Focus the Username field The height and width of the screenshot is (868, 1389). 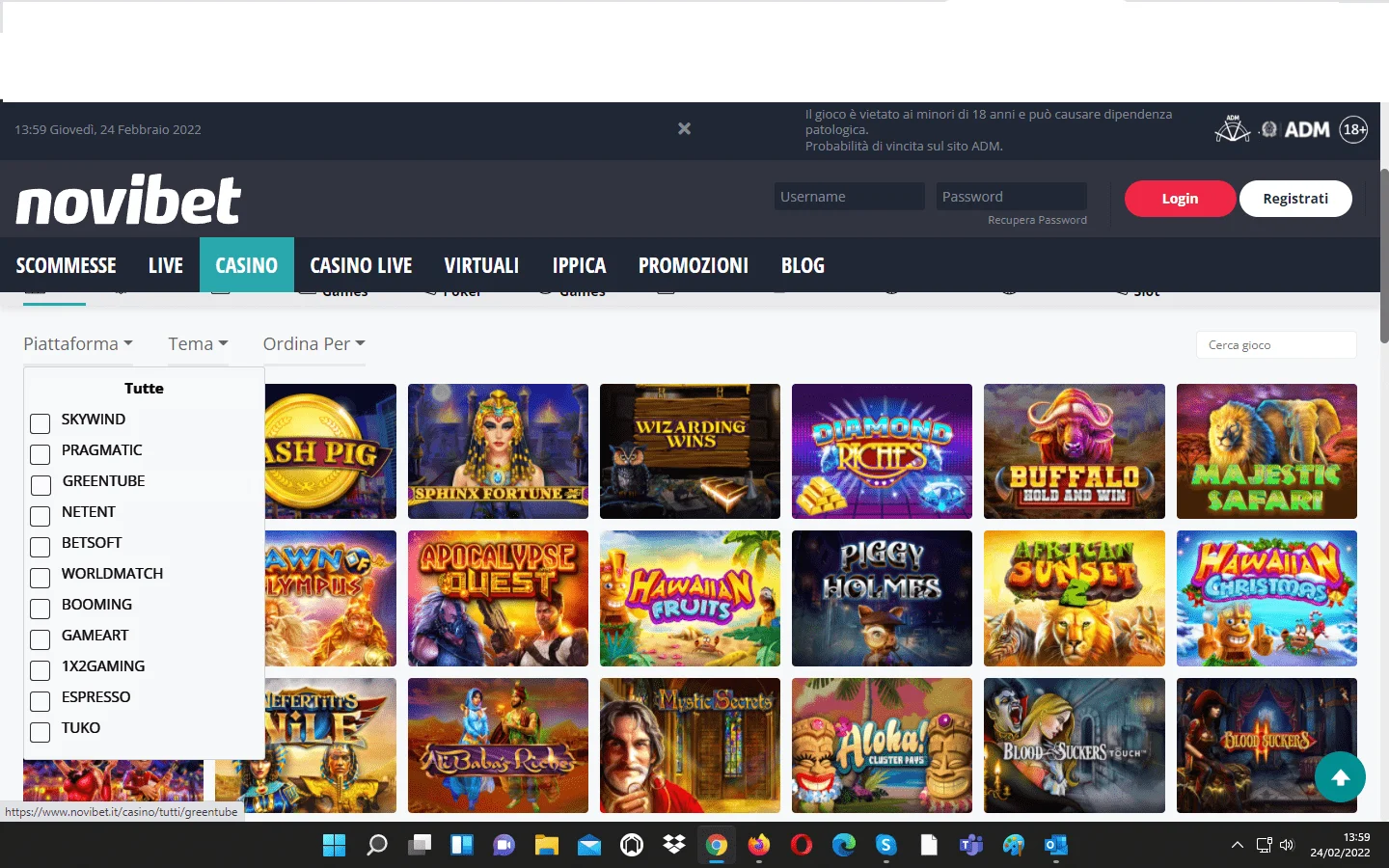point(850,197)
